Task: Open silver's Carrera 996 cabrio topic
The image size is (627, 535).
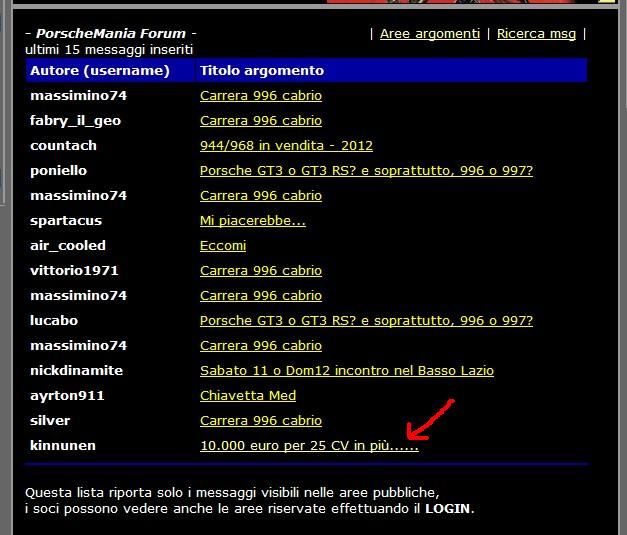Action: 261,421
